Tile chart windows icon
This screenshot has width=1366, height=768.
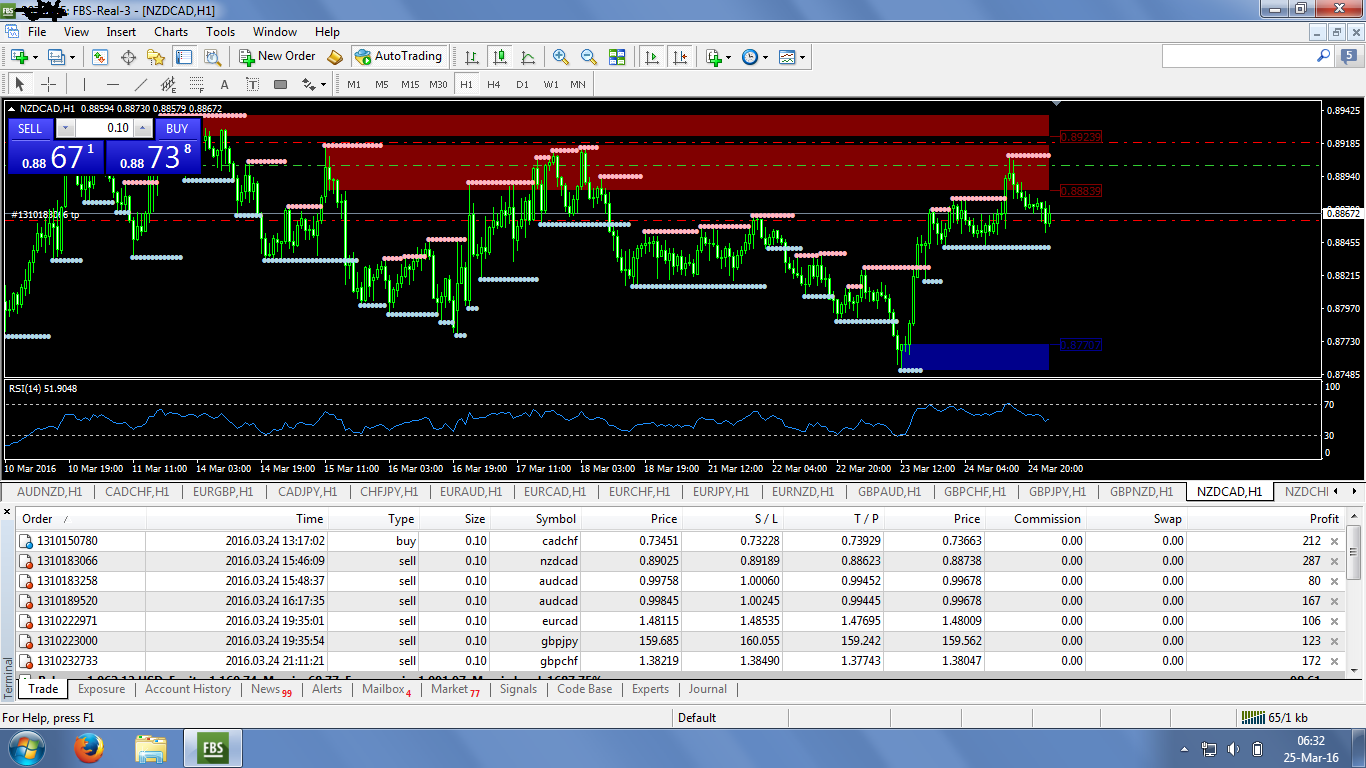(617, 57)
